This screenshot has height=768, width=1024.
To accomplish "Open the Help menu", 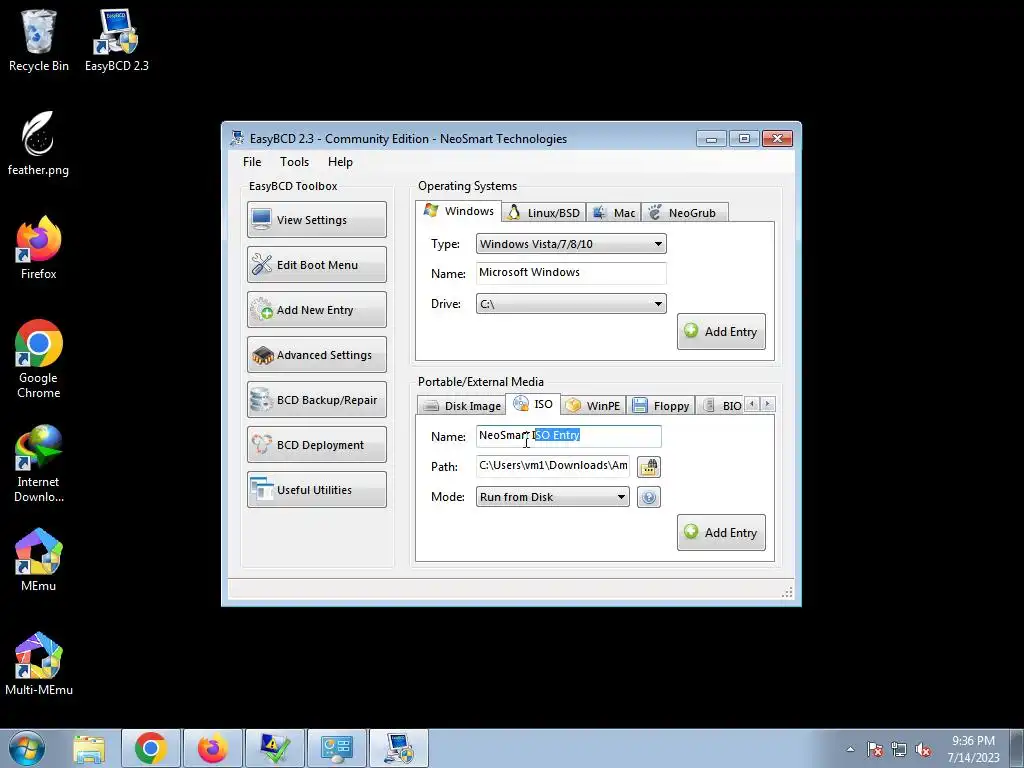I will pyautogui.click(x=340, y=162).
